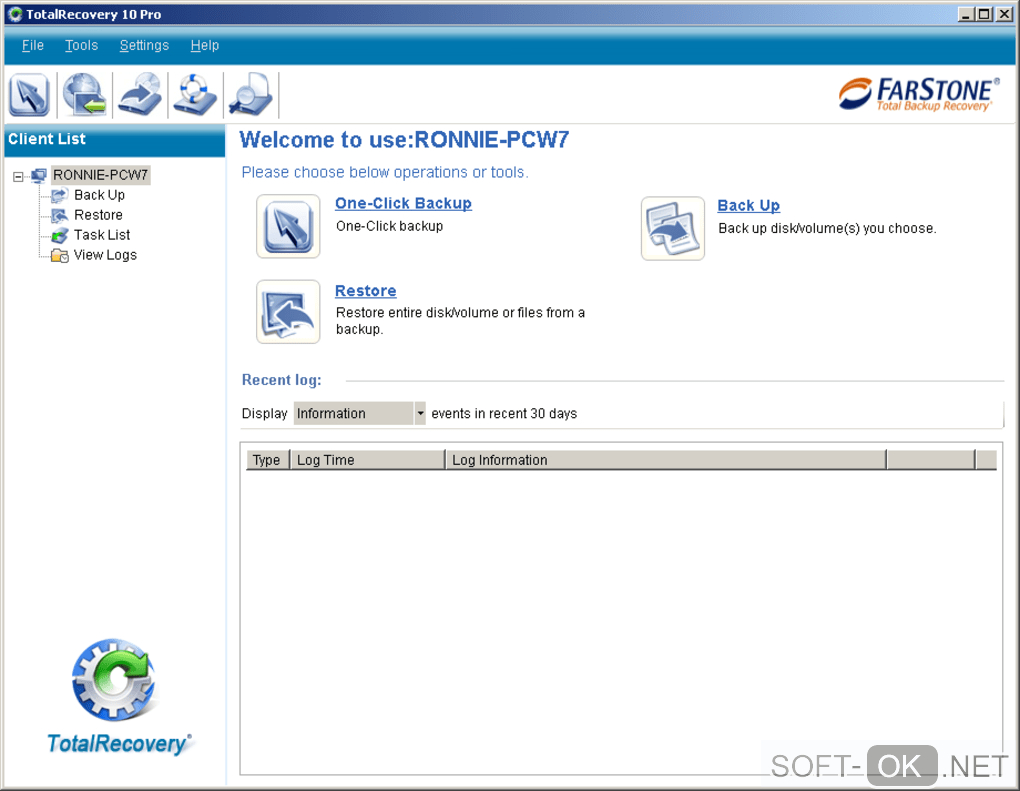Collapse the RONNIE-PCW7 tree node
Viewport: 1020px width, 791px height.
[x=18, y=176]
